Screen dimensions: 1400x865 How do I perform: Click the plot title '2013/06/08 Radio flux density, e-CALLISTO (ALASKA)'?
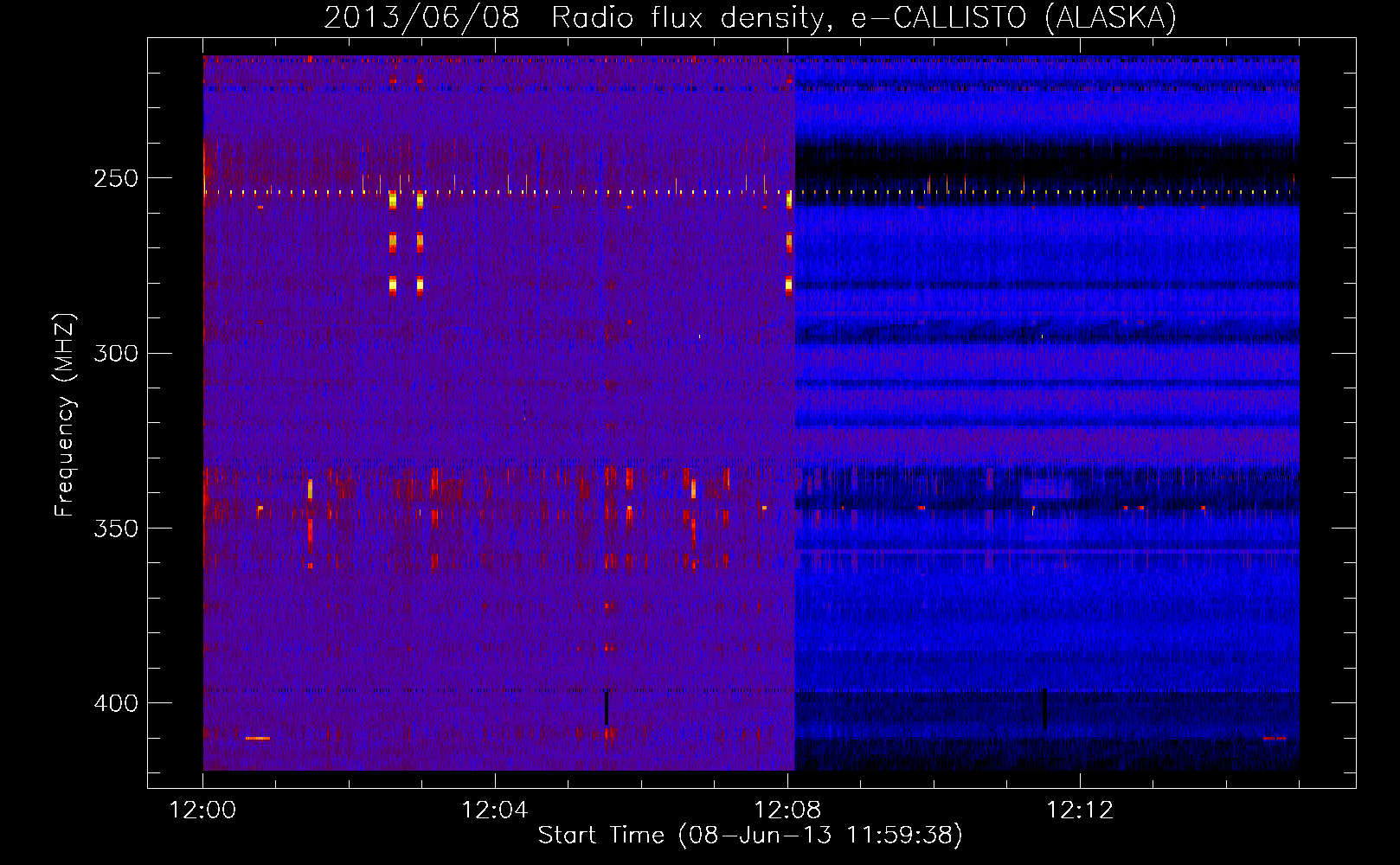point(750,18)
